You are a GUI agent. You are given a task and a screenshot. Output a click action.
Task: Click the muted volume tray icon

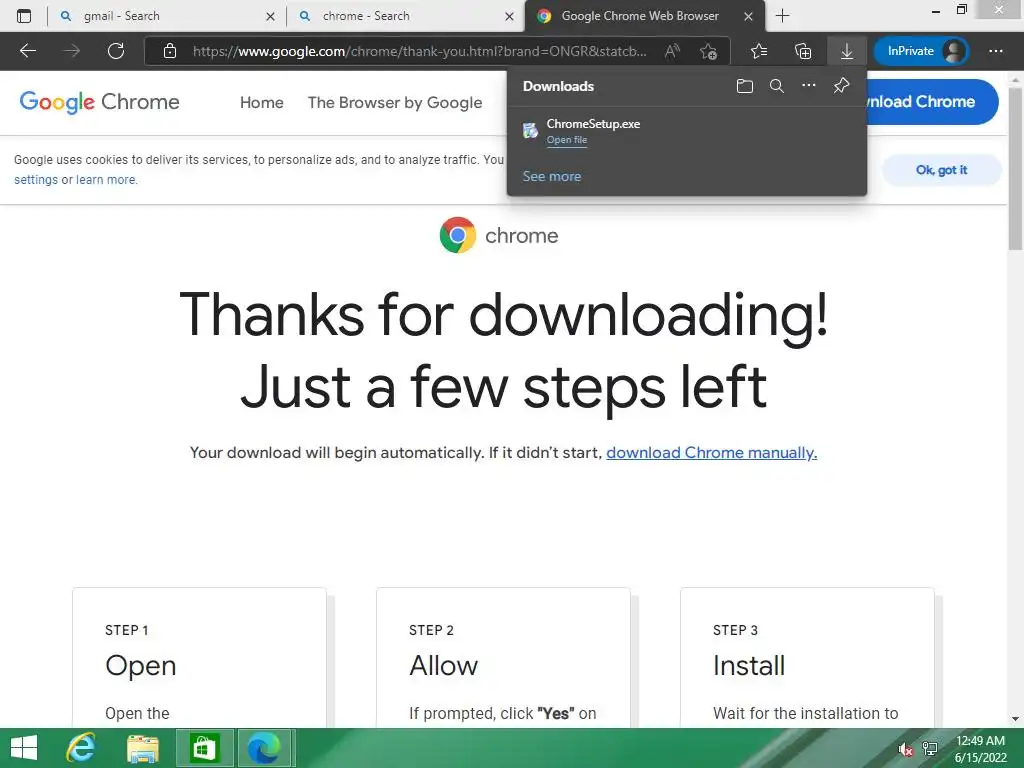pos(904,749)
